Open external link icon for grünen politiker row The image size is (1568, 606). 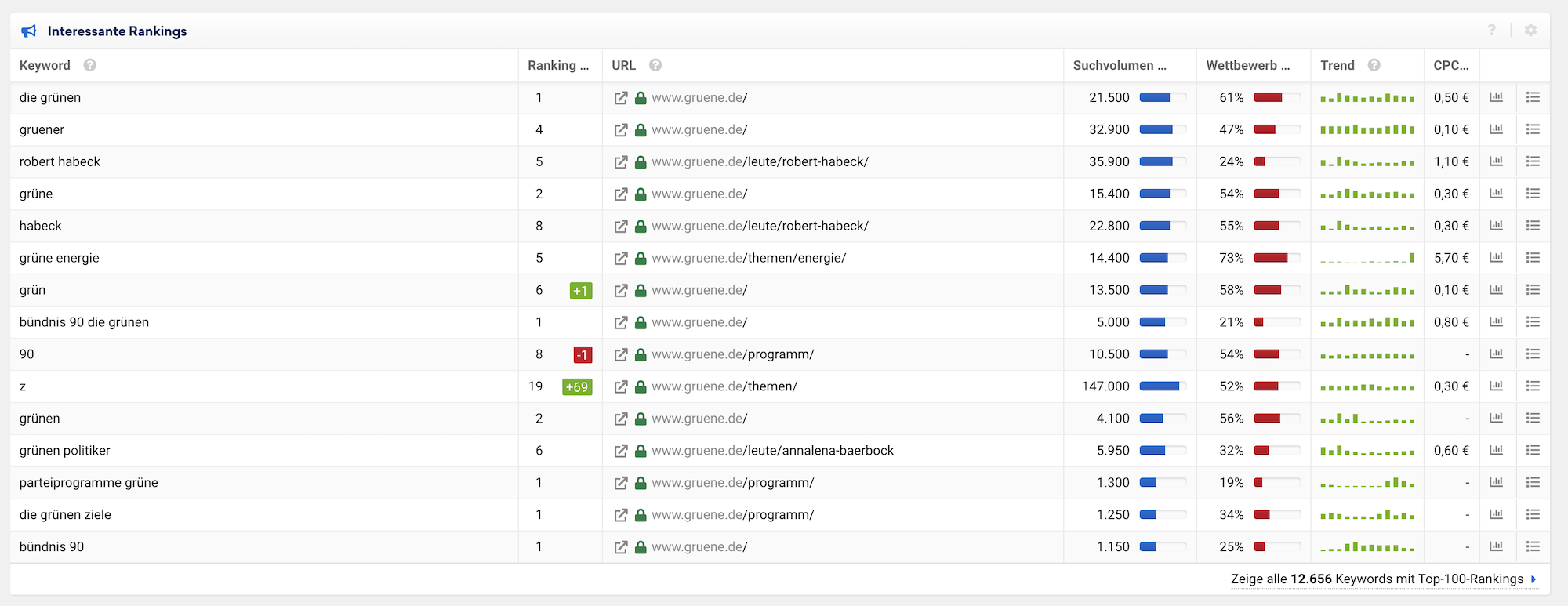point(621,452)
